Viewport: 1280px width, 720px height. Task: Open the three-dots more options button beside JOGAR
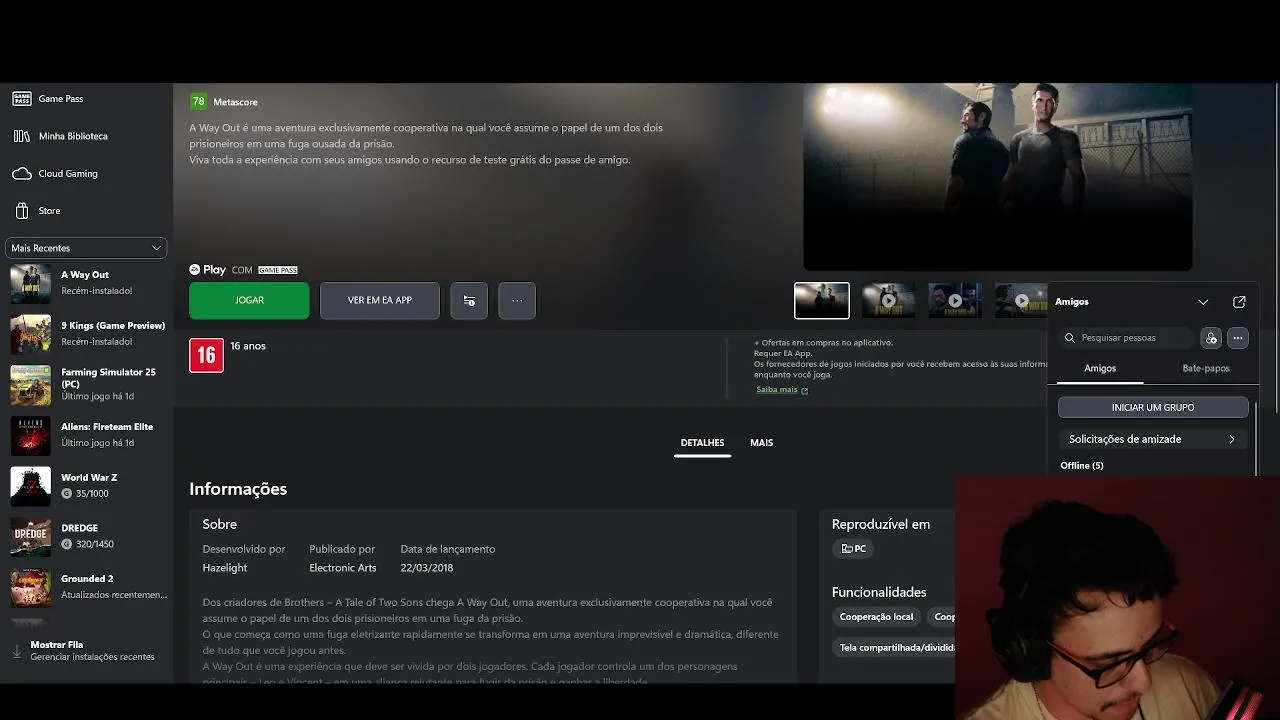(517, 300)
